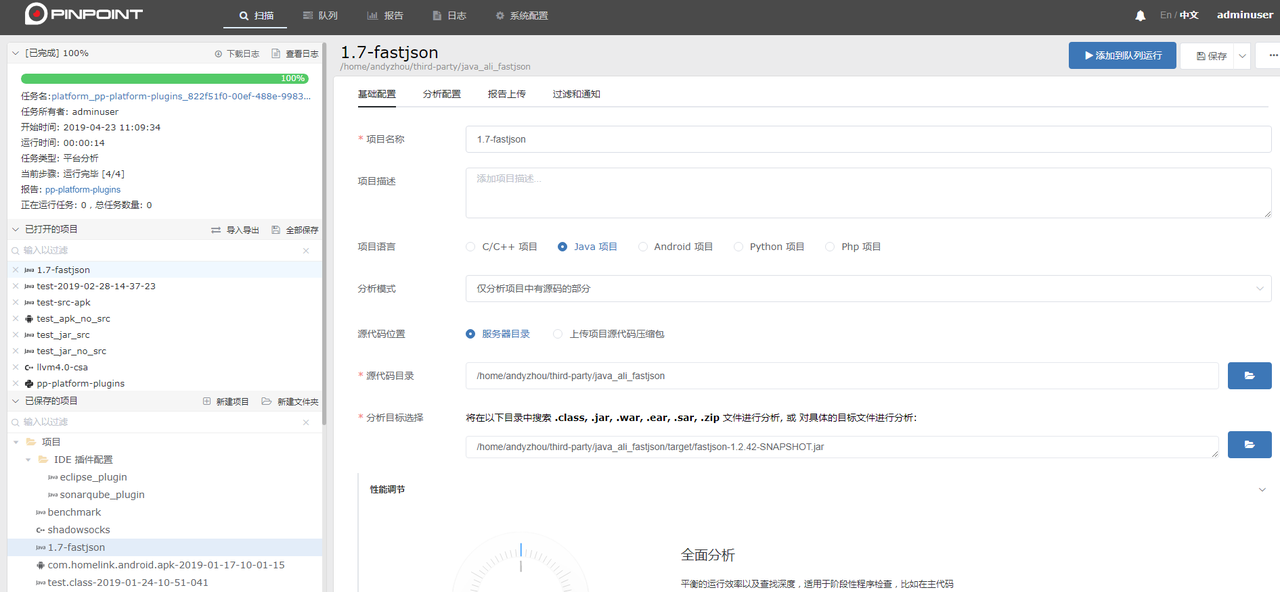The width and height of the screenshot is (1280, 592).
Task: Click the IDE 插件配置 folder icon
Action: 43,460
